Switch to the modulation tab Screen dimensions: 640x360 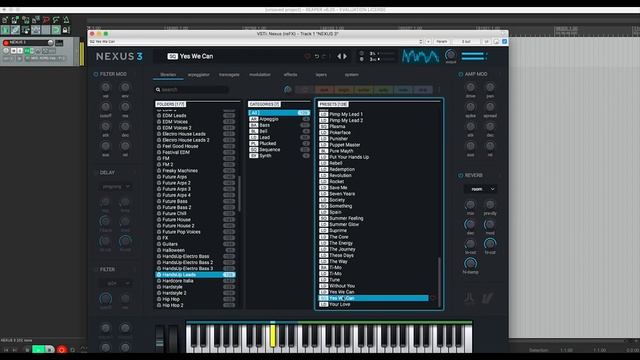click(260, 75)
